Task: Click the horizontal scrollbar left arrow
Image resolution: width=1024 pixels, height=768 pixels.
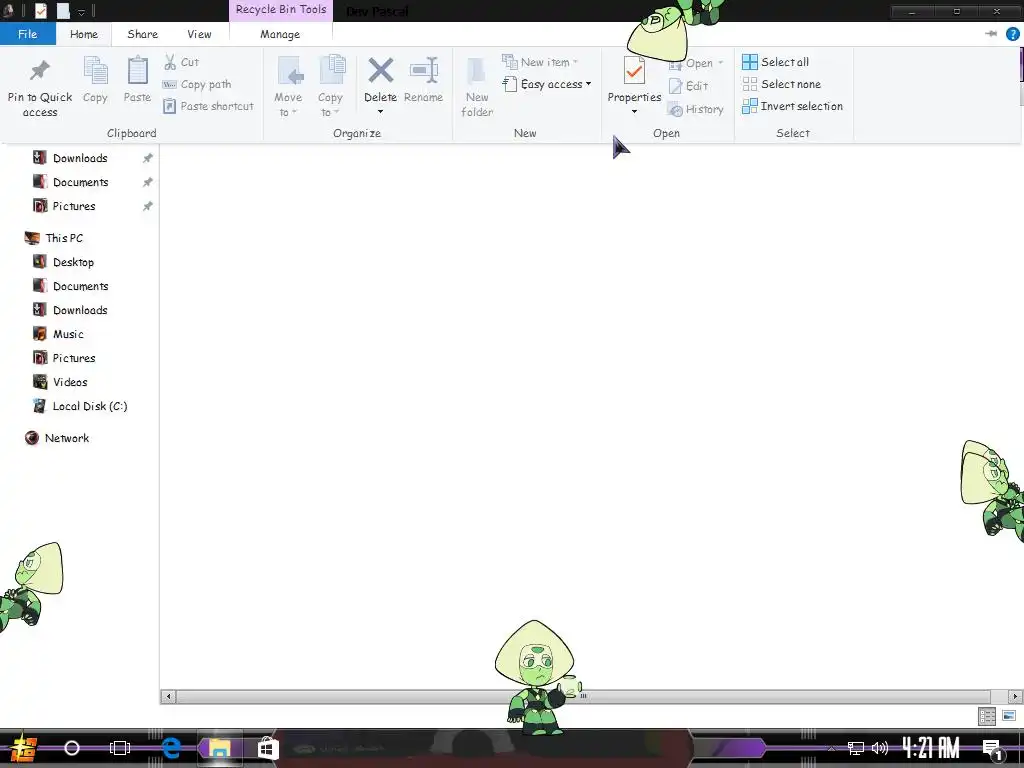Action: [168, 697]
